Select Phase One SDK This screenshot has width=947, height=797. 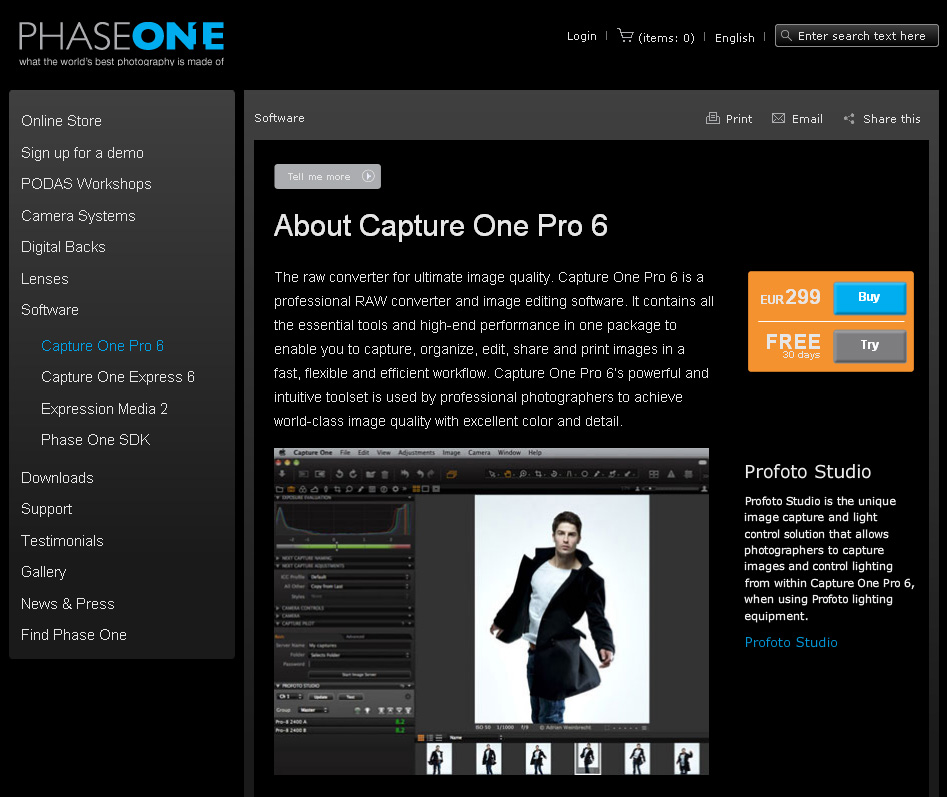click(95, 440)
